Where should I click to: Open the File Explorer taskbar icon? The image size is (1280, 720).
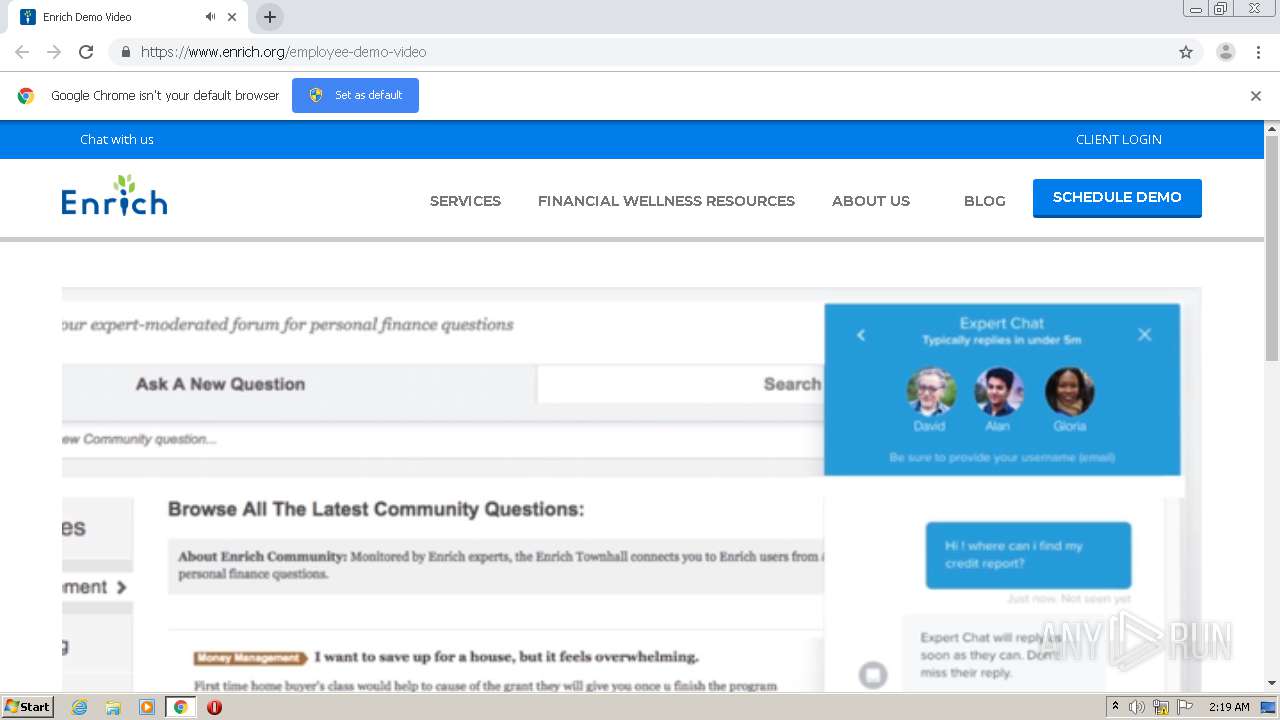(x=113, y=707)
